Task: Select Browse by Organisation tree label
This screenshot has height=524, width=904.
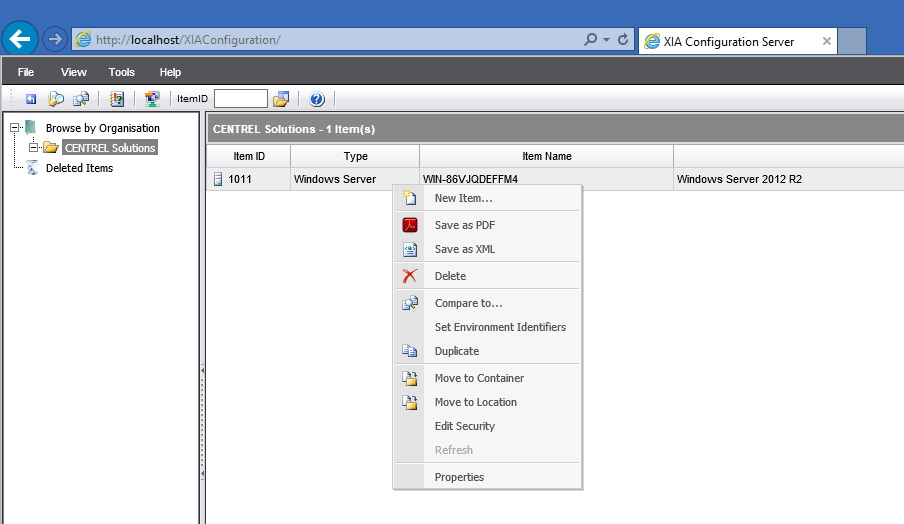Action: click(x=103, y=128)
